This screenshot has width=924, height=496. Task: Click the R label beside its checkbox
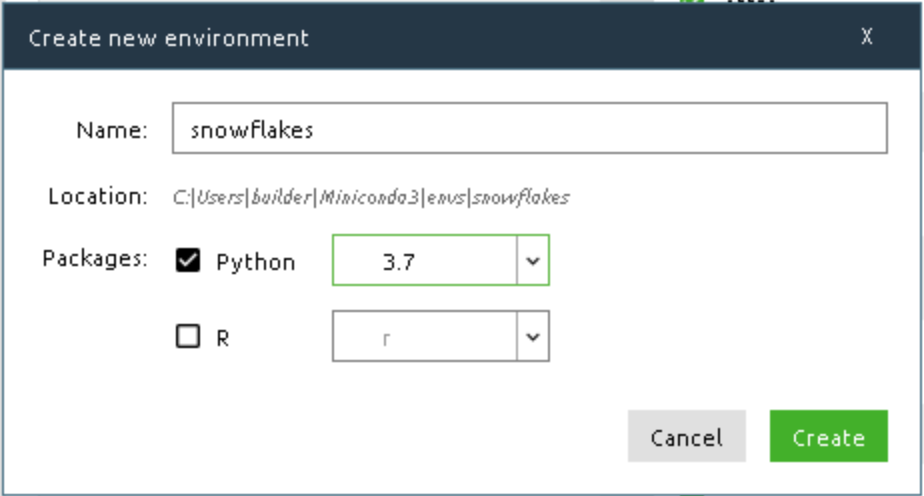[x=223, y=338]
